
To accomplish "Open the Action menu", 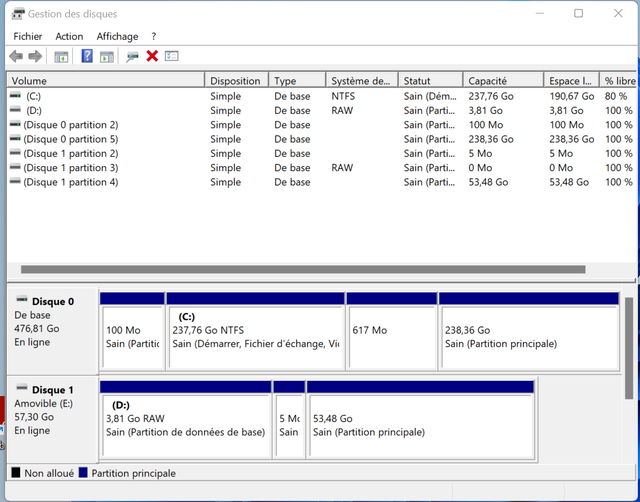I will (x=69, y=36).
